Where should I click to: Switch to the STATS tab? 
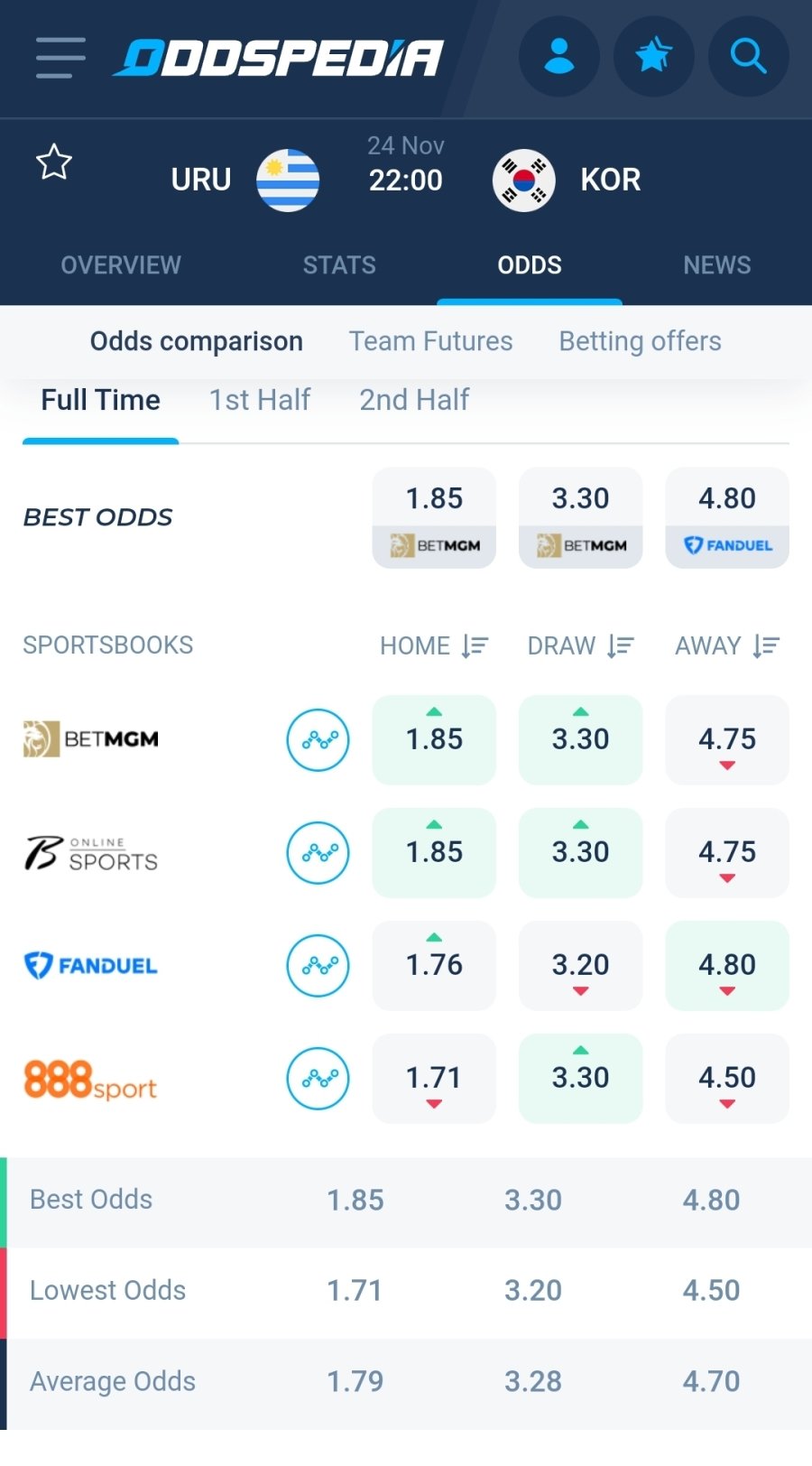tap(339, 265)
